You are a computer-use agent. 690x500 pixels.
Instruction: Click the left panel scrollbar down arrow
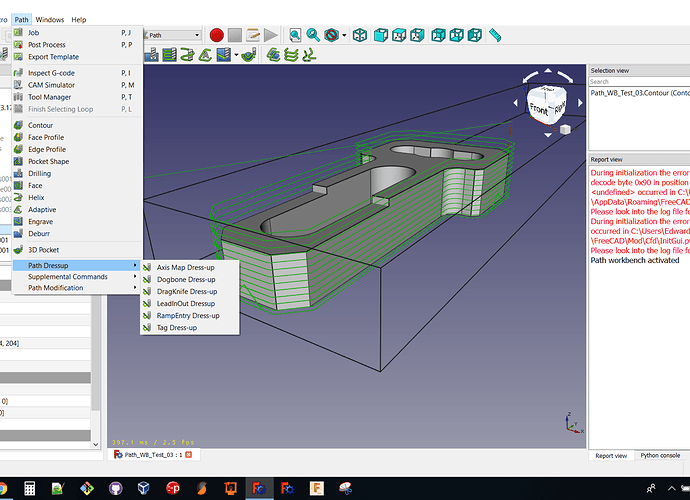(x=95, y=445)
